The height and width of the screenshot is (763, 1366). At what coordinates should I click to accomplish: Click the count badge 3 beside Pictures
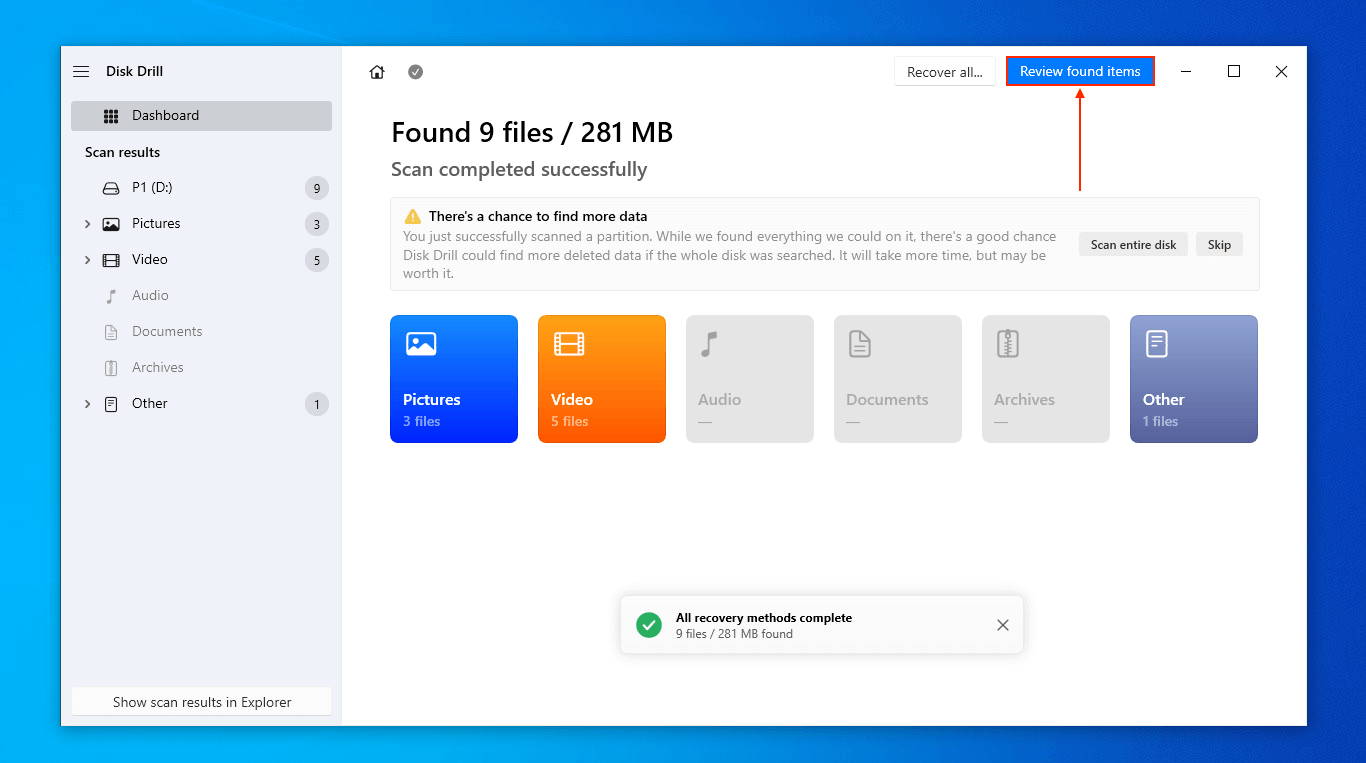click(317, 224)
